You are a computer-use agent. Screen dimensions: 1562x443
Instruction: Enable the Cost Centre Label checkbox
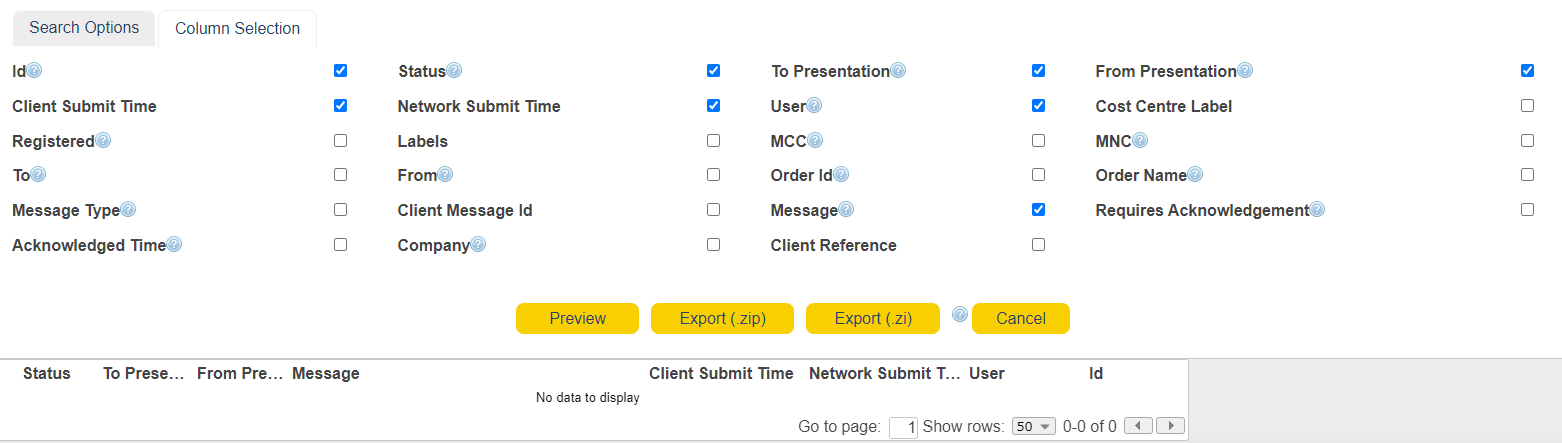(x=1527, y=106)
